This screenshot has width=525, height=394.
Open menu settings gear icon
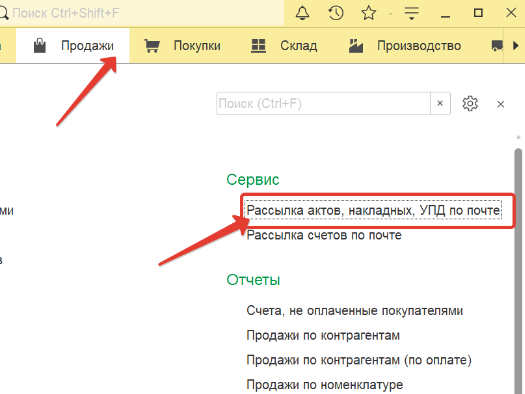click(470, 104)
